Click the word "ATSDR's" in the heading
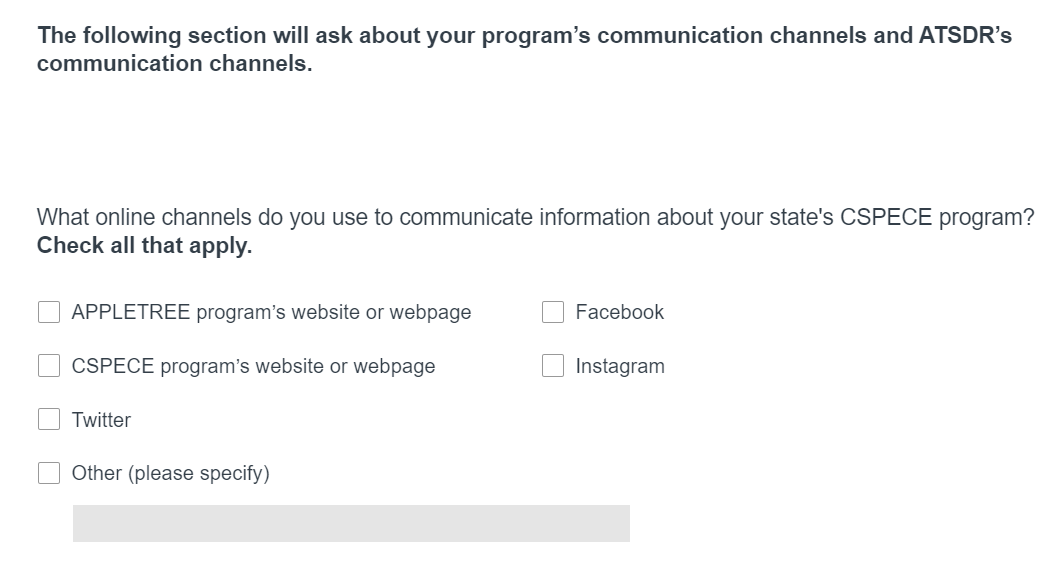 point(964,36)
